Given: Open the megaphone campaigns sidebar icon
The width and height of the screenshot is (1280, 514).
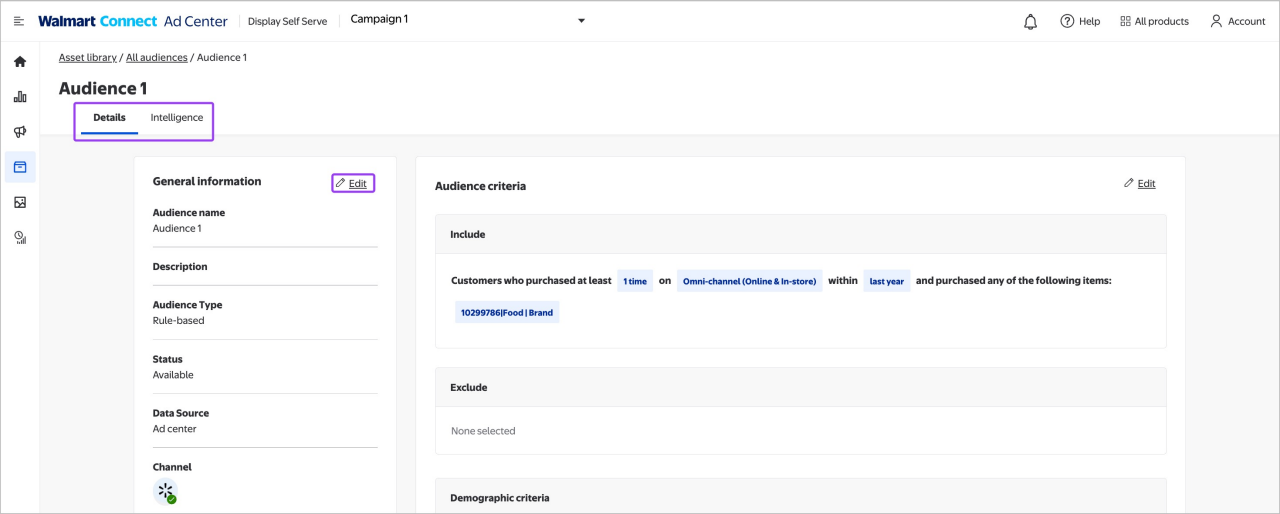Looking at the screenshot, I should pyautogui.click(x=20, y=132).
